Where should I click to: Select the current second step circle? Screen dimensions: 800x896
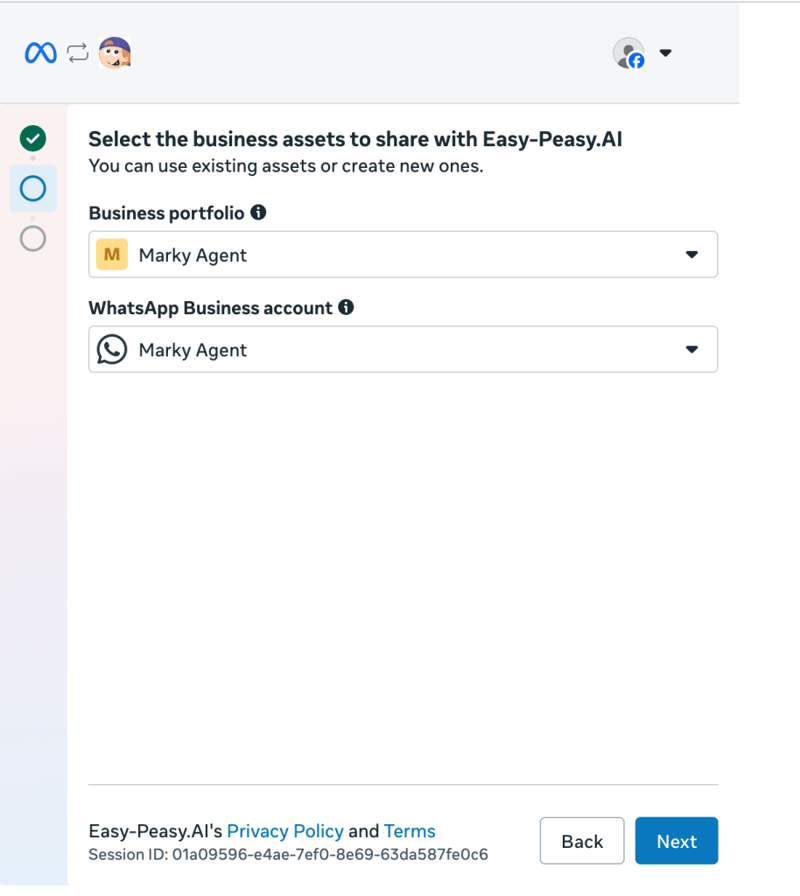click(33, 189)
